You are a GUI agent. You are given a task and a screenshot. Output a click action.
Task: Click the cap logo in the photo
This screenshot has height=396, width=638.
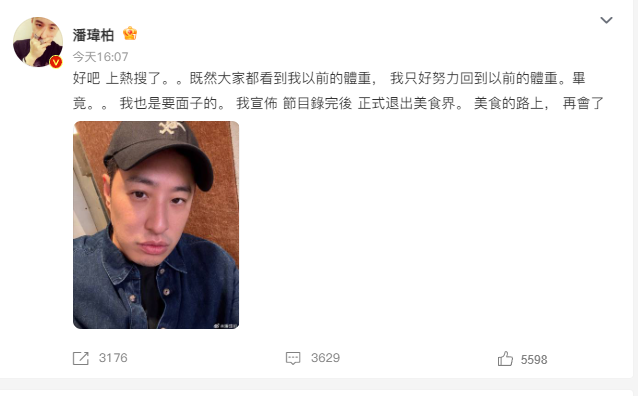pos(172,127)
